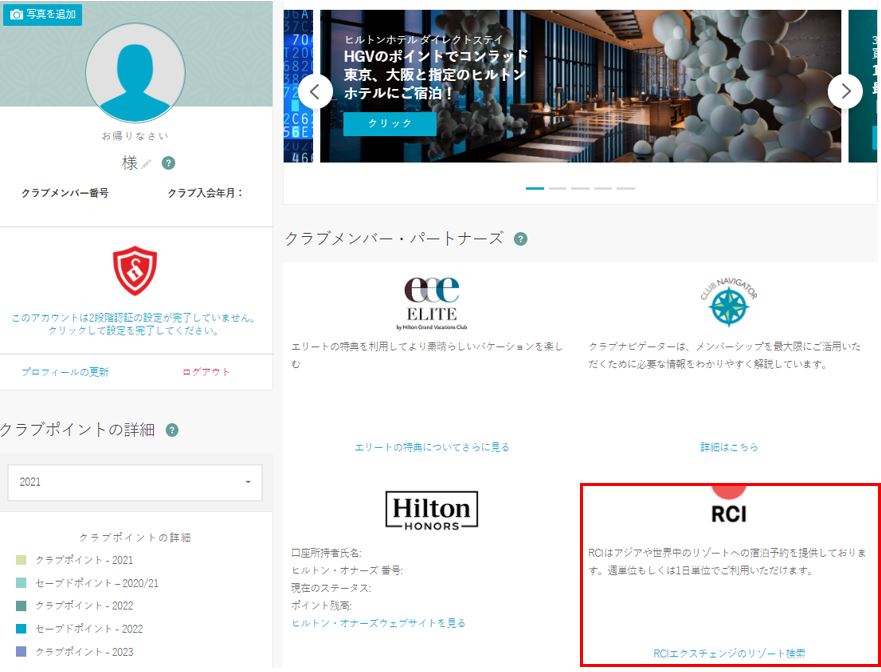This screenshot has height=672, width=881.
Task: Open エリートの特典についてさらに見る link
Action: pos(432,447)
